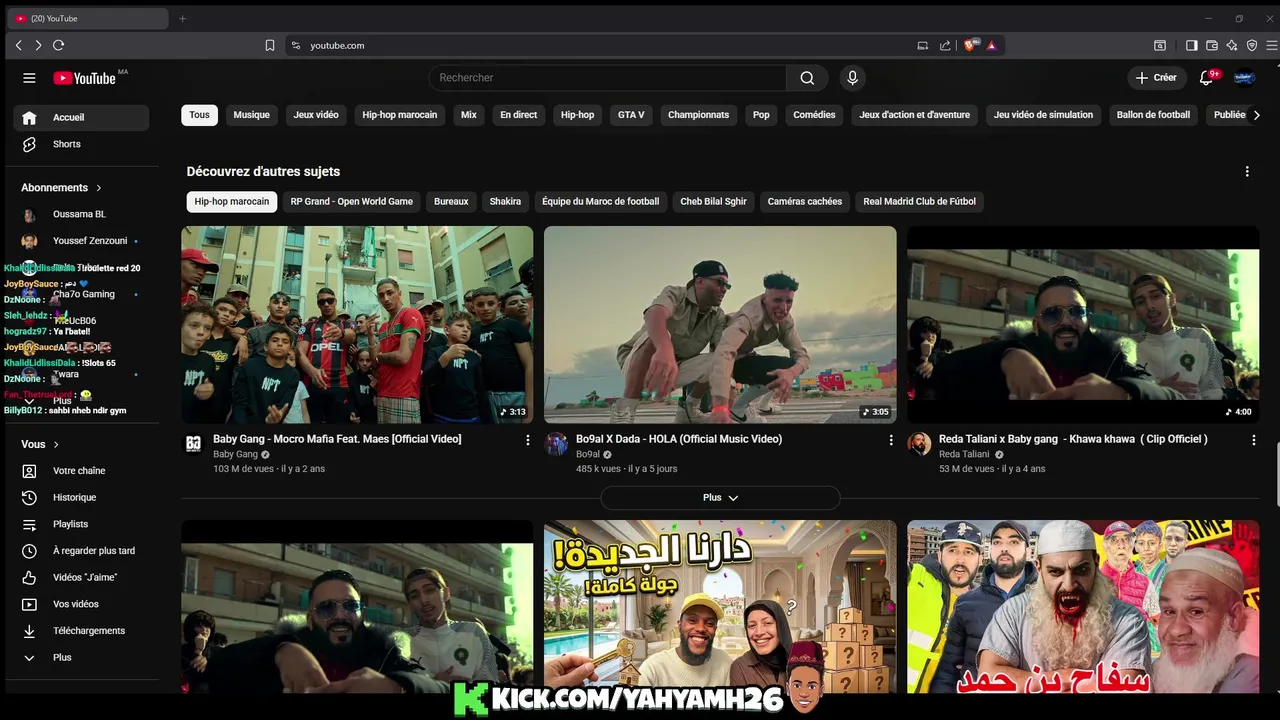
Task: Select the En direct filter chip
Action: 518,115
